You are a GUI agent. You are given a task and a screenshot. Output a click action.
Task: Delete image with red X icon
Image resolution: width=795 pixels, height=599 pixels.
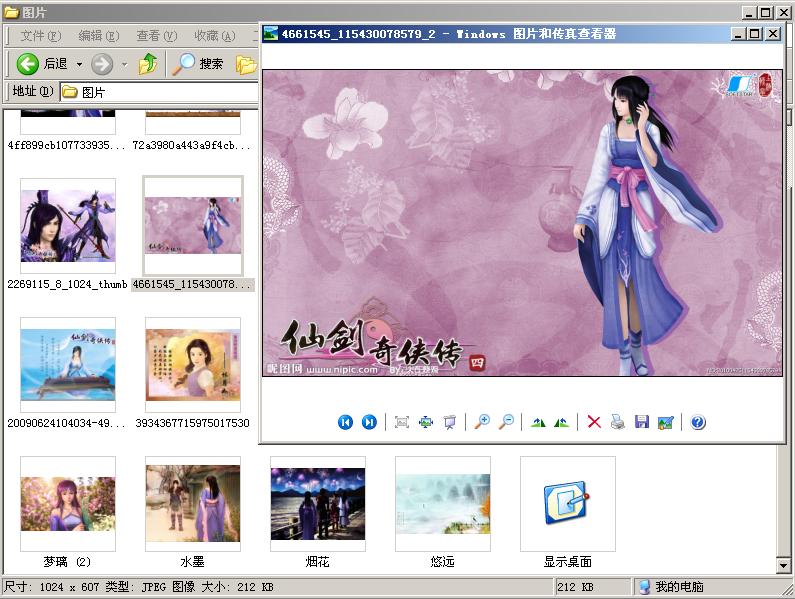coord(594,422)
